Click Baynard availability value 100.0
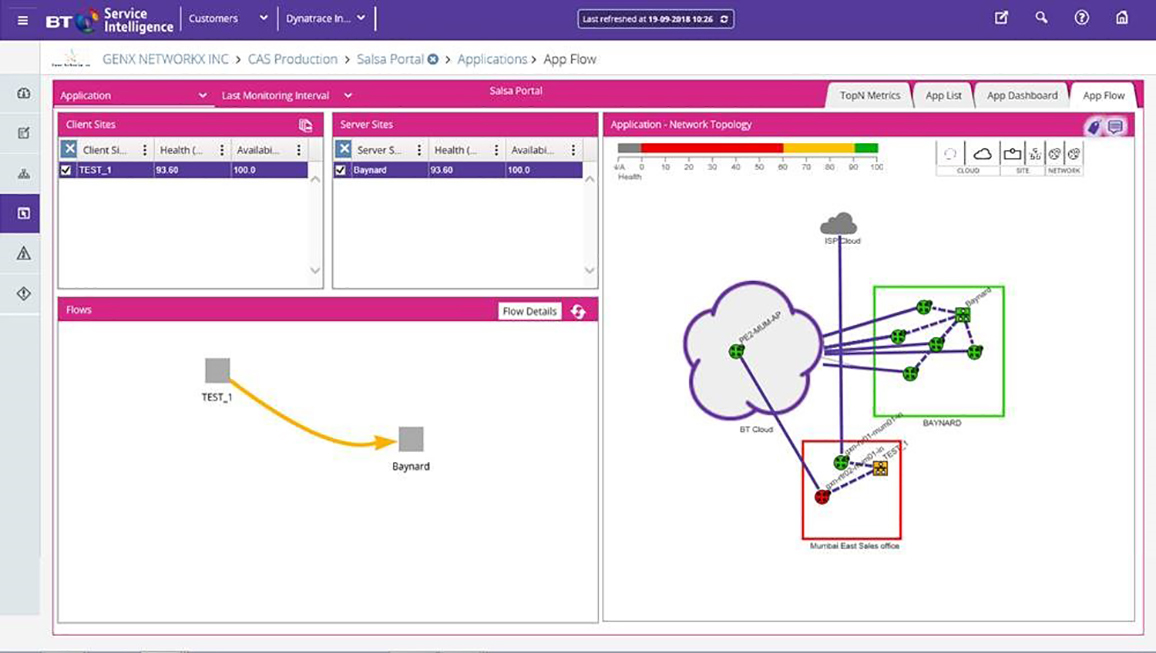Viewport: 1156px width, 653px height. point(518,170)
